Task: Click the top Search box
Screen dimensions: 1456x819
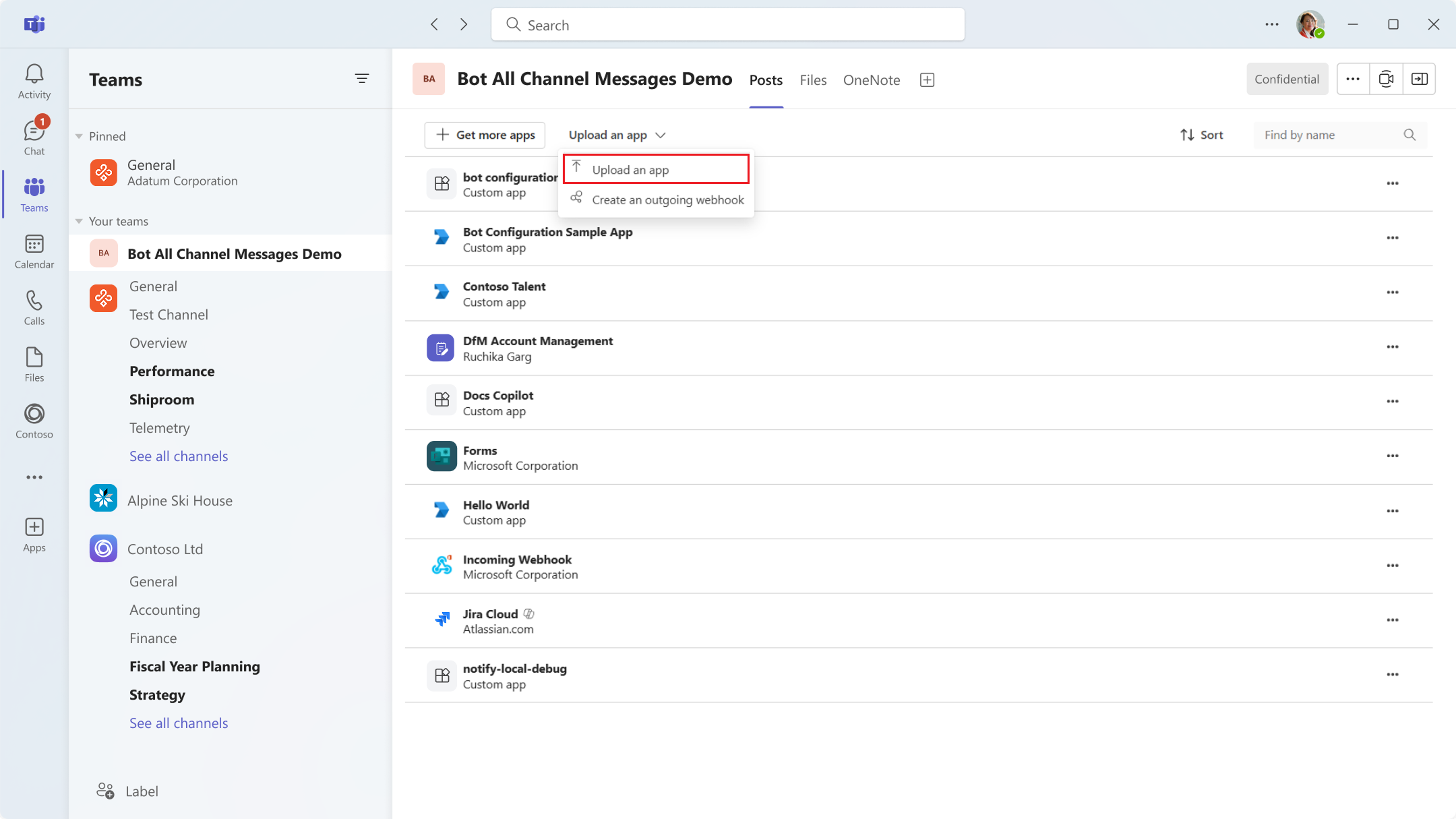Action: click(x=728, y=24)
